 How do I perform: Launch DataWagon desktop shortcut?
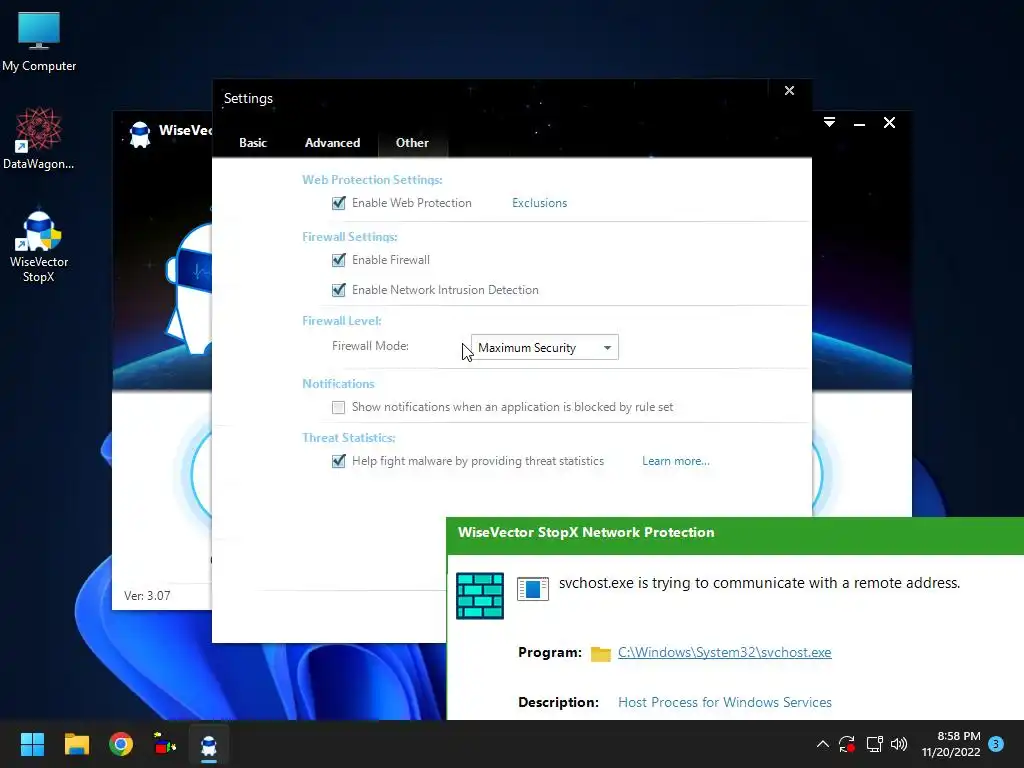(39, 138)
